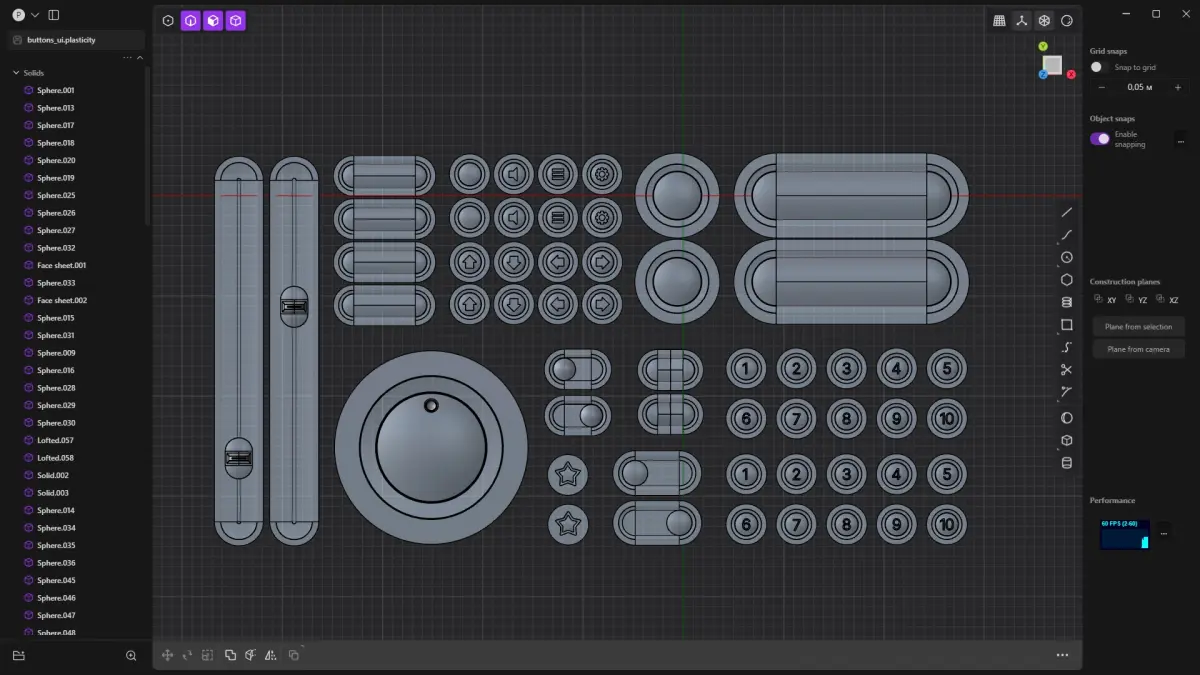Image resolution: width=1200 pixels, height=675 pixels.
Task: Disable the Enable snapping toggle
Action: [1100, 139]
